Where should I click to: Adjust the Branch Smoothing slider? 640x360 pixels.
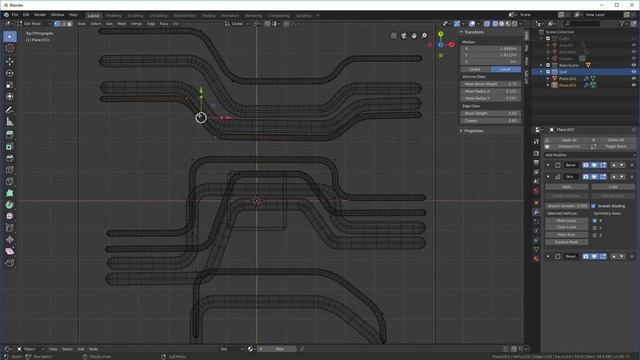point(567,206)
